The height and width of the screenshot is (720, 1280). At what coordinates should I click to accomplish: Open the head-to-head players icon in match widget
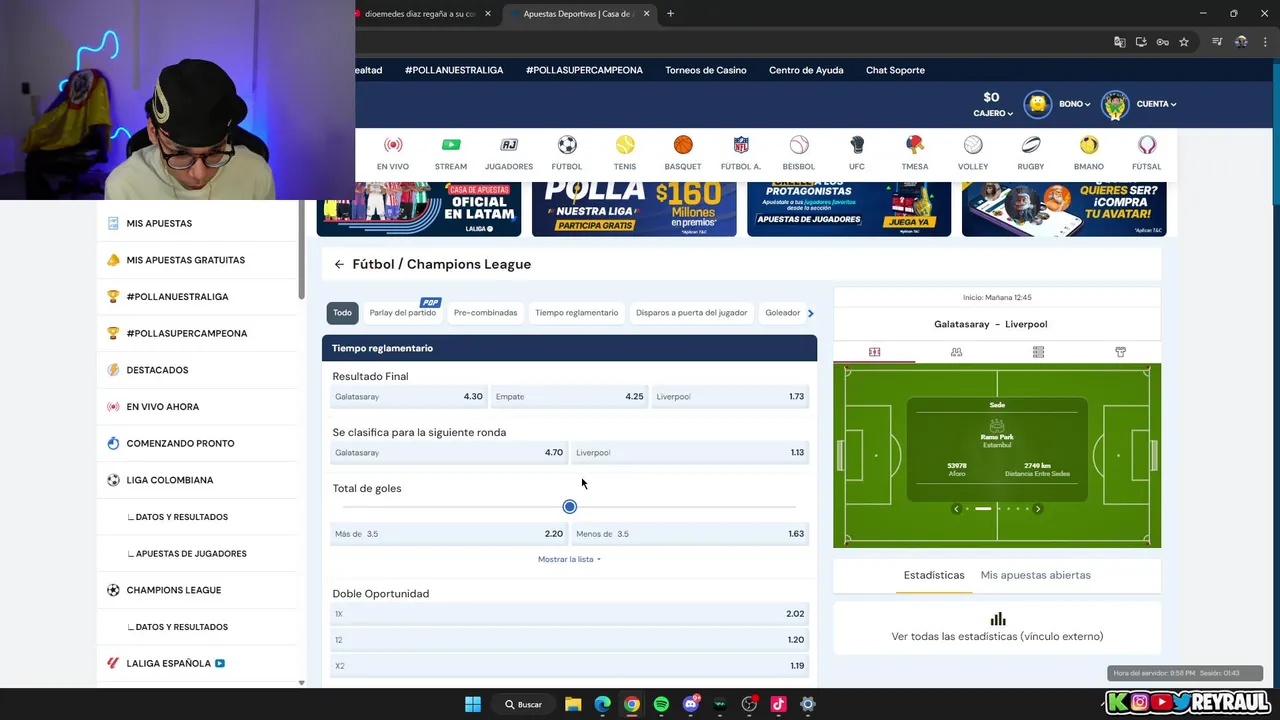click(956, 352)
